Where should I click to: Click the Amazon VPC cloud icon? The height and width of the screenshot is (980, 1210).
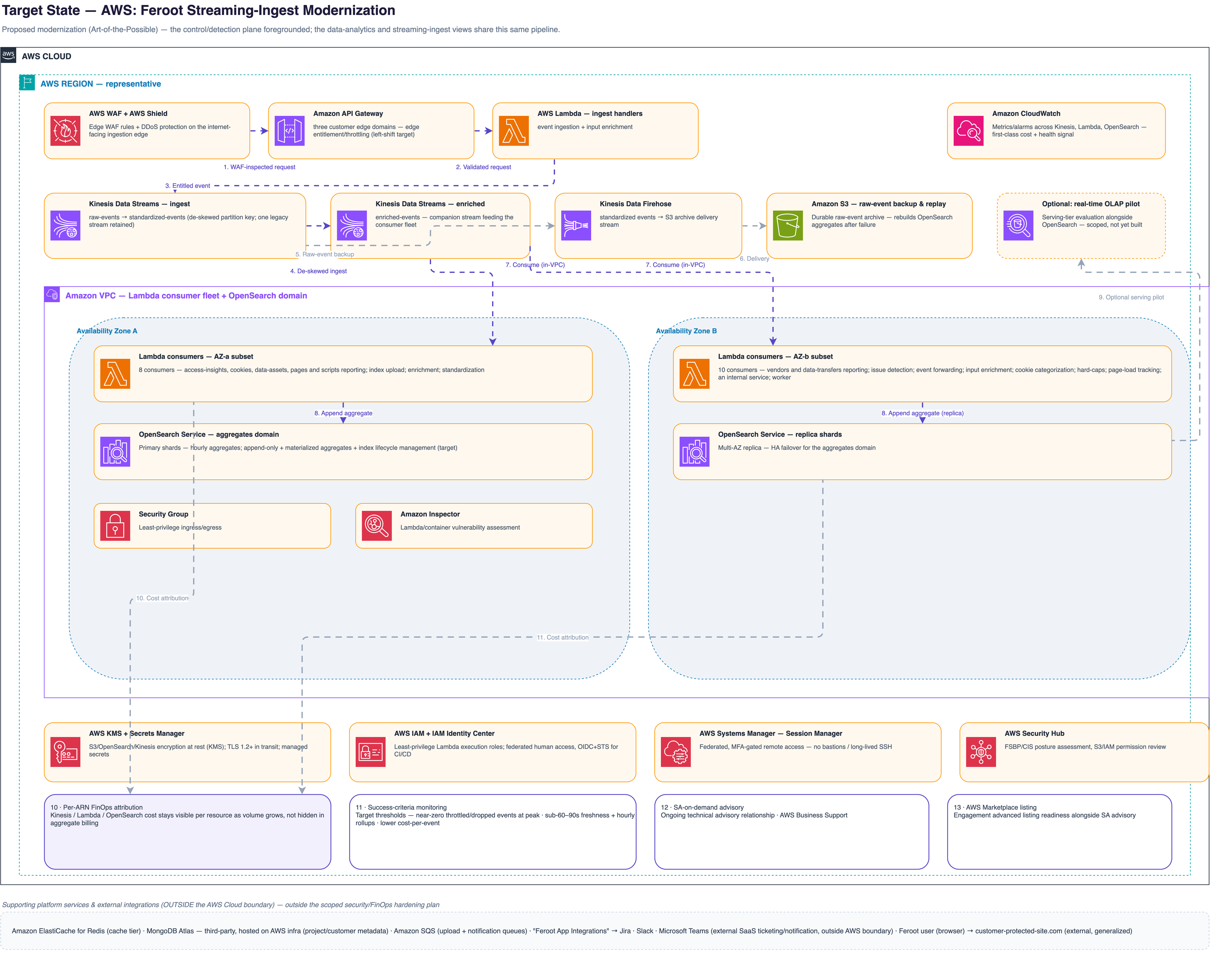click(52, 294)
